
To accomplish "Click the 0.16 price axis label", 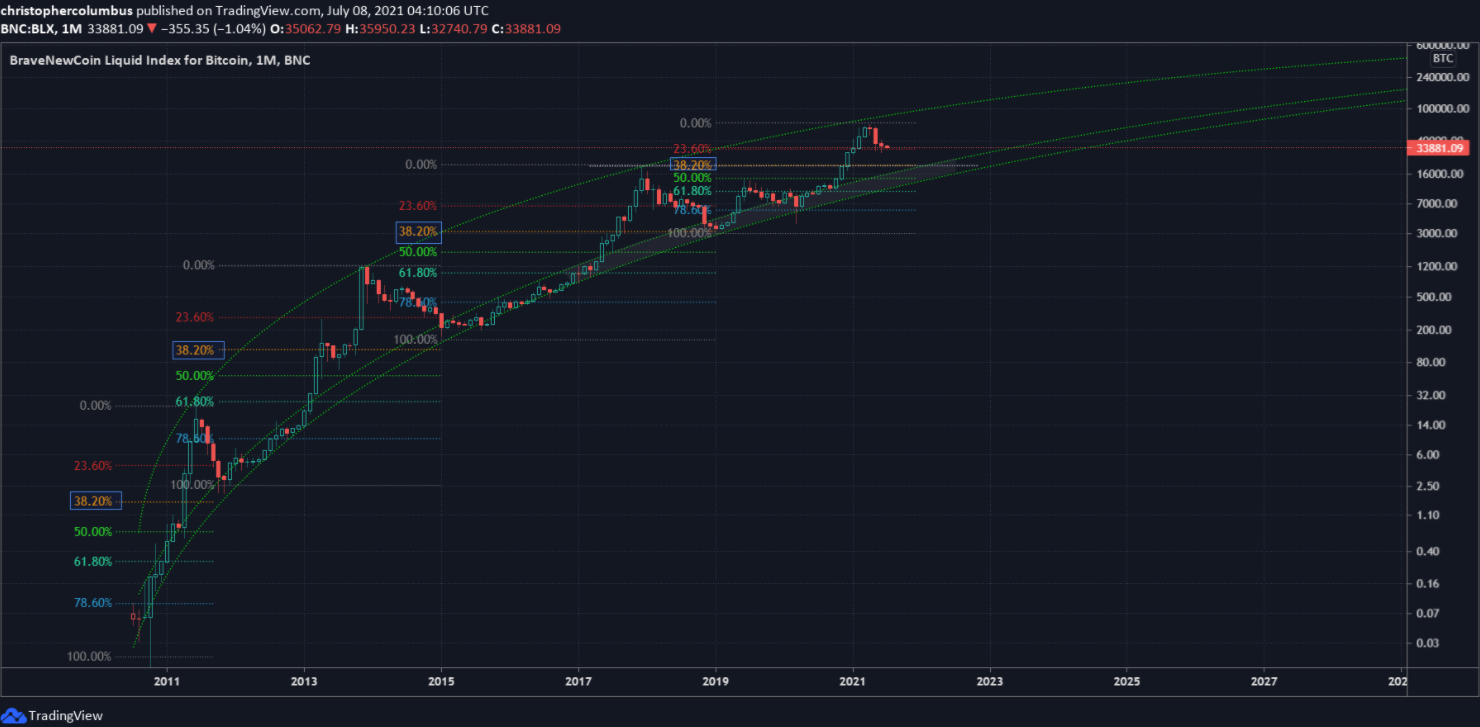I will (1428, 584).
